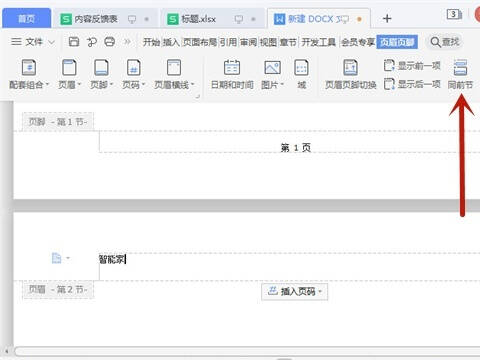
Task: Click 显示前一项 show previous item
Action: click(x=412, y=66)
